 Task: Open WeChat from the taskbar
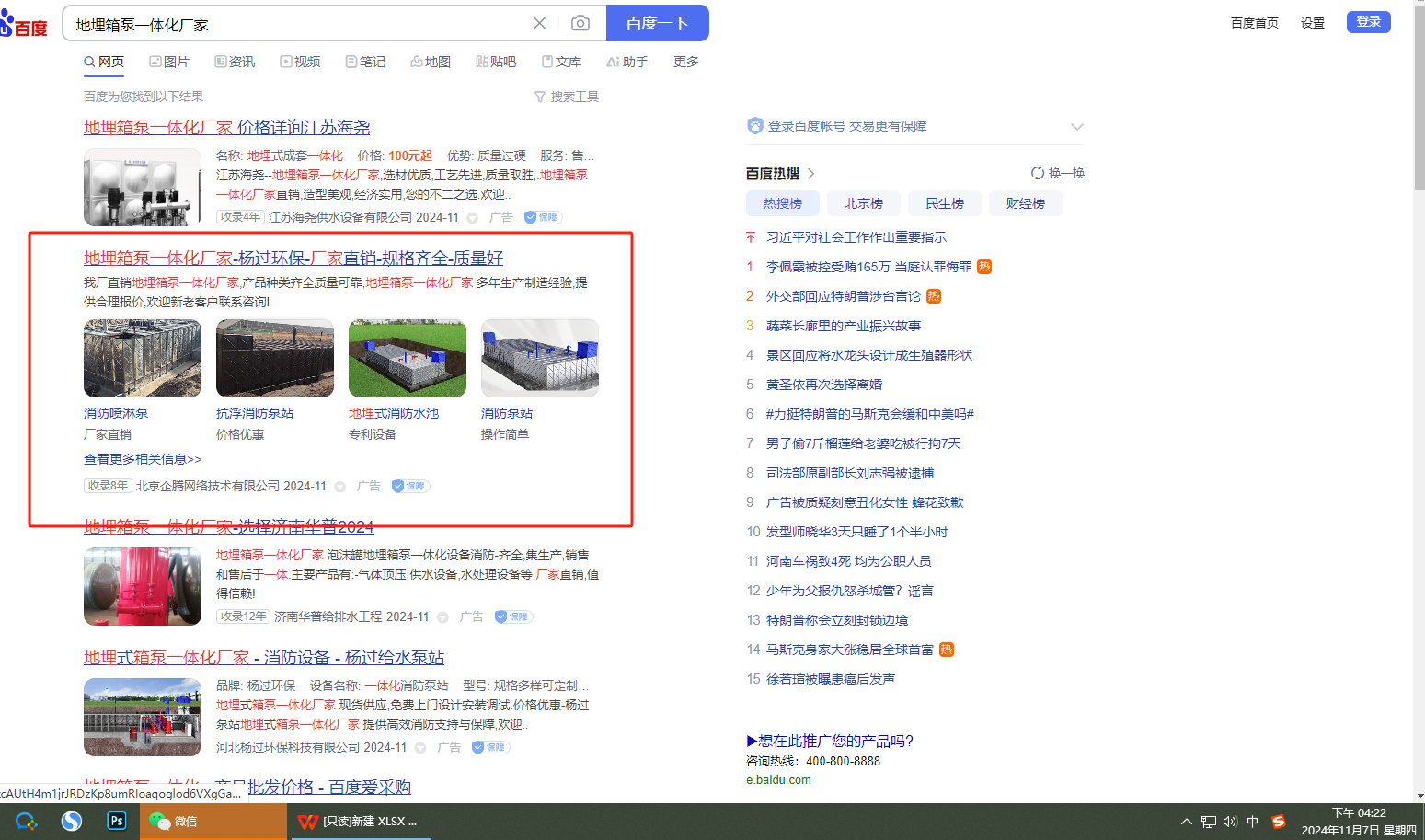[173, 821]
